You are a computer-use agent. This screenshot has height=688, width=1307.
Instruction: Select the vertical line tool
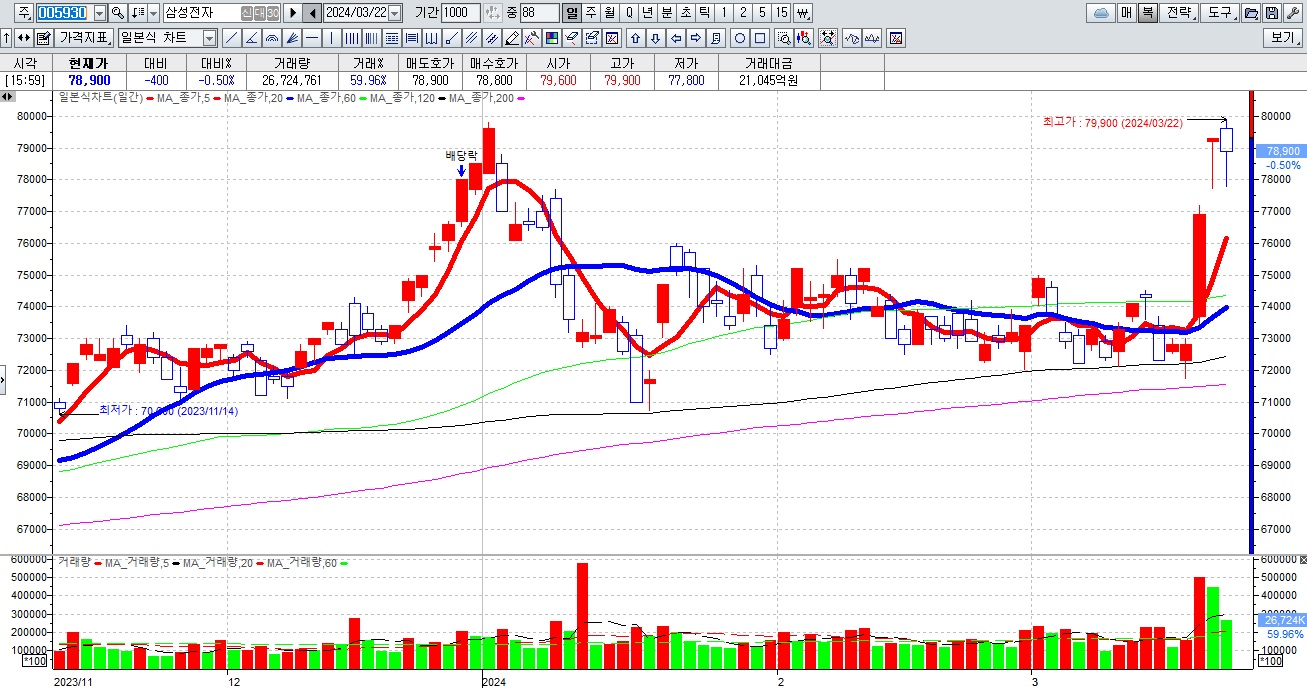pos(331,38)
